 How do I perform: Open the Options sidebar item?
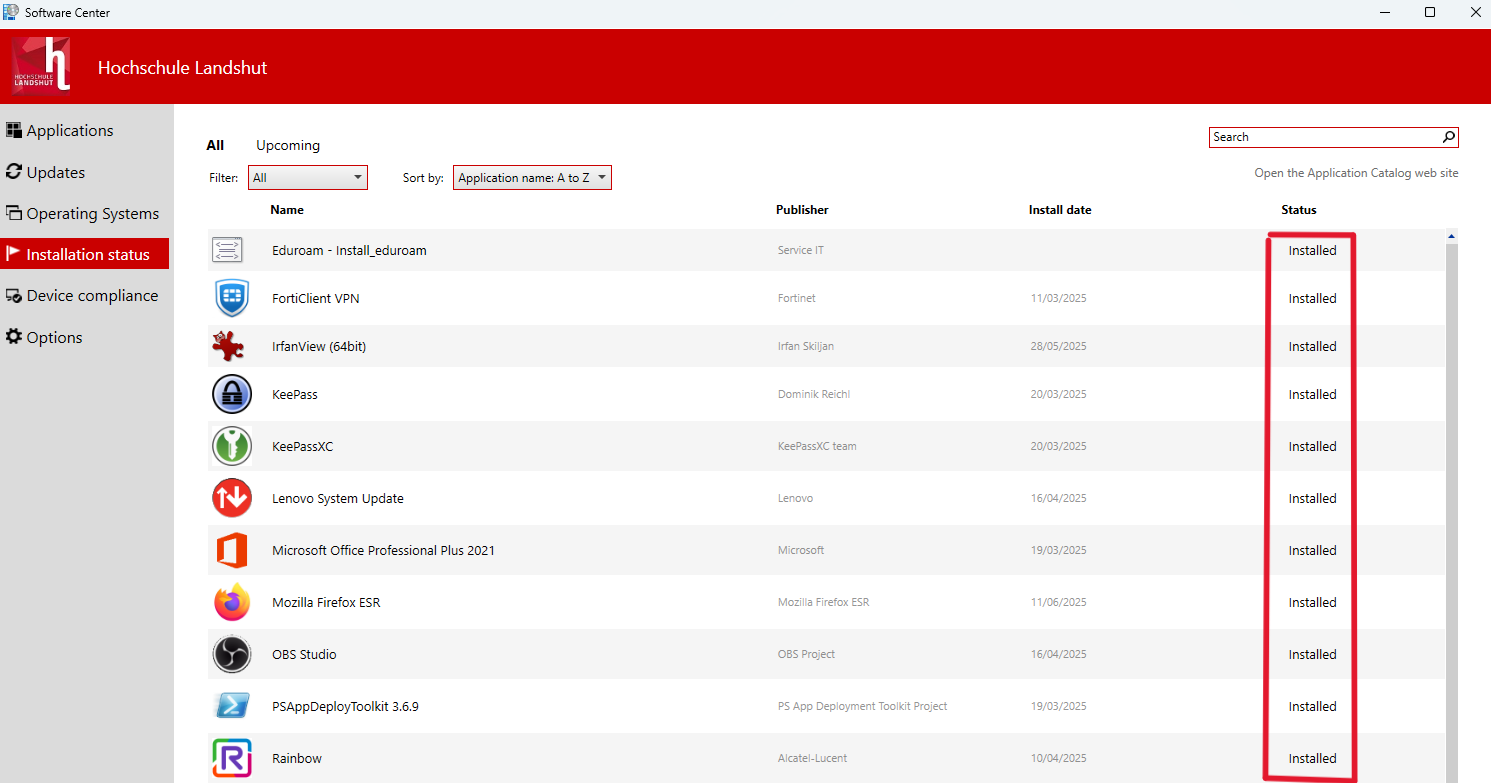[x=54, y=338]
